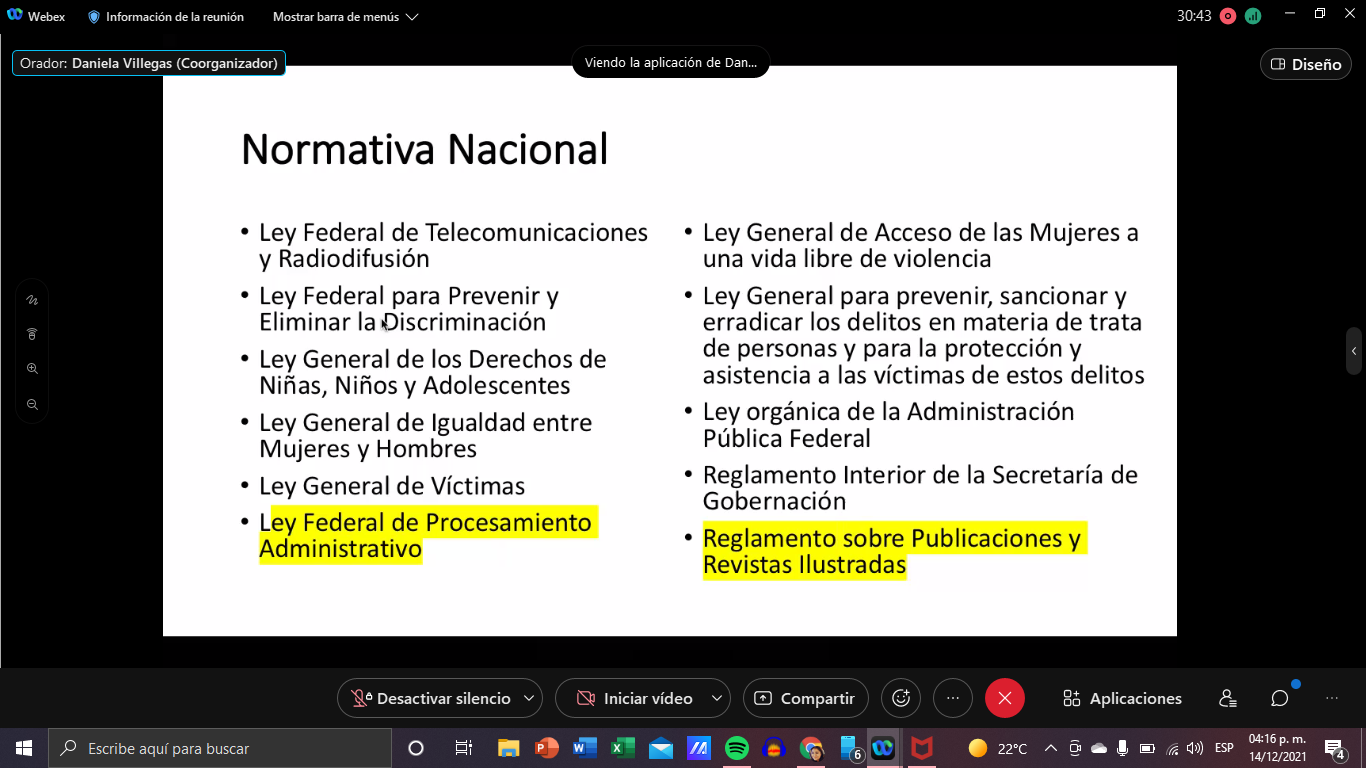This screenshot has height=768, width=1366.
Task: Open more options ellipsis in meeting controls
Action: (953, 698)
